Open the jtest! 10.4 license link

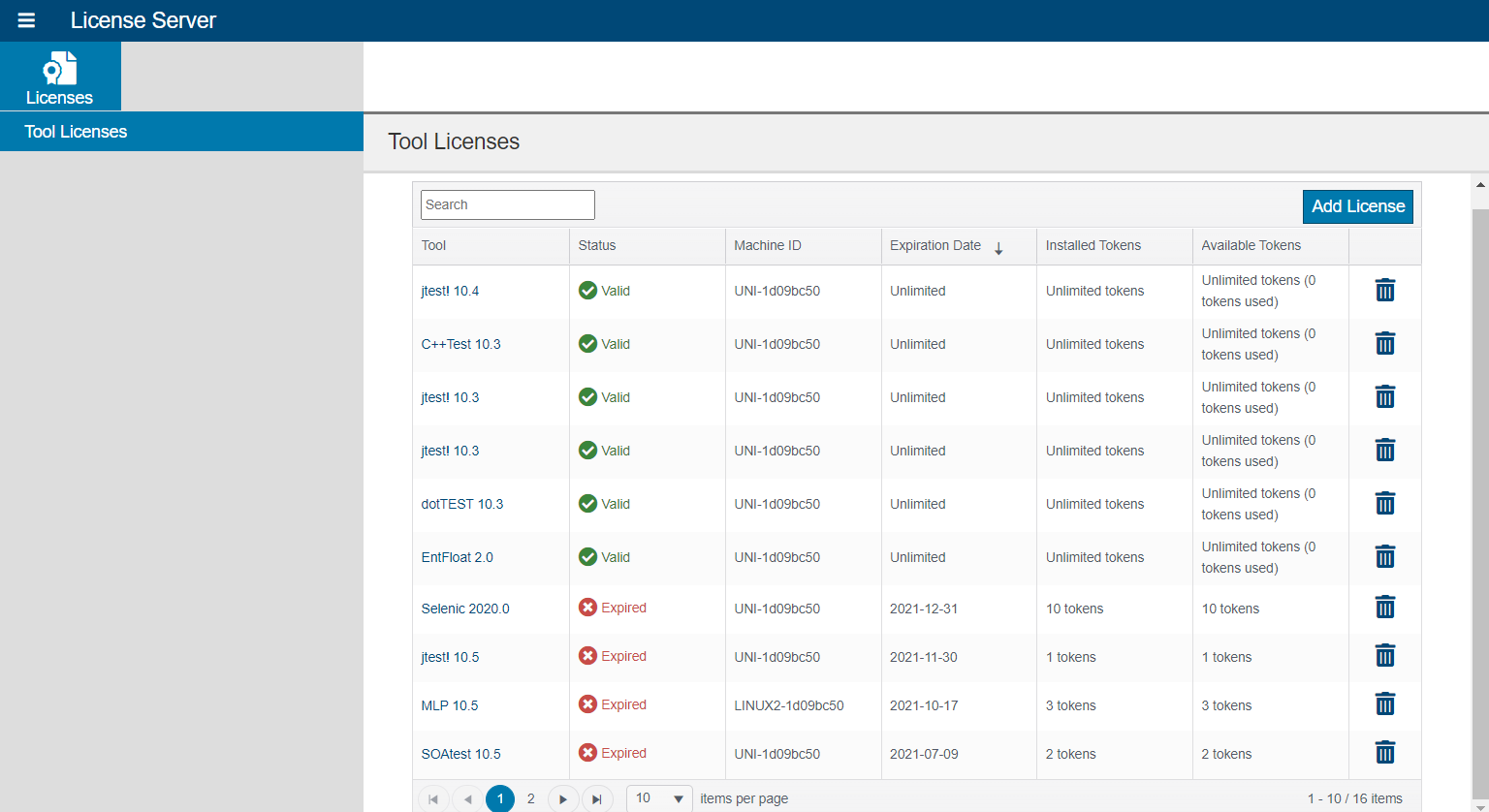[x=450, y=291]
